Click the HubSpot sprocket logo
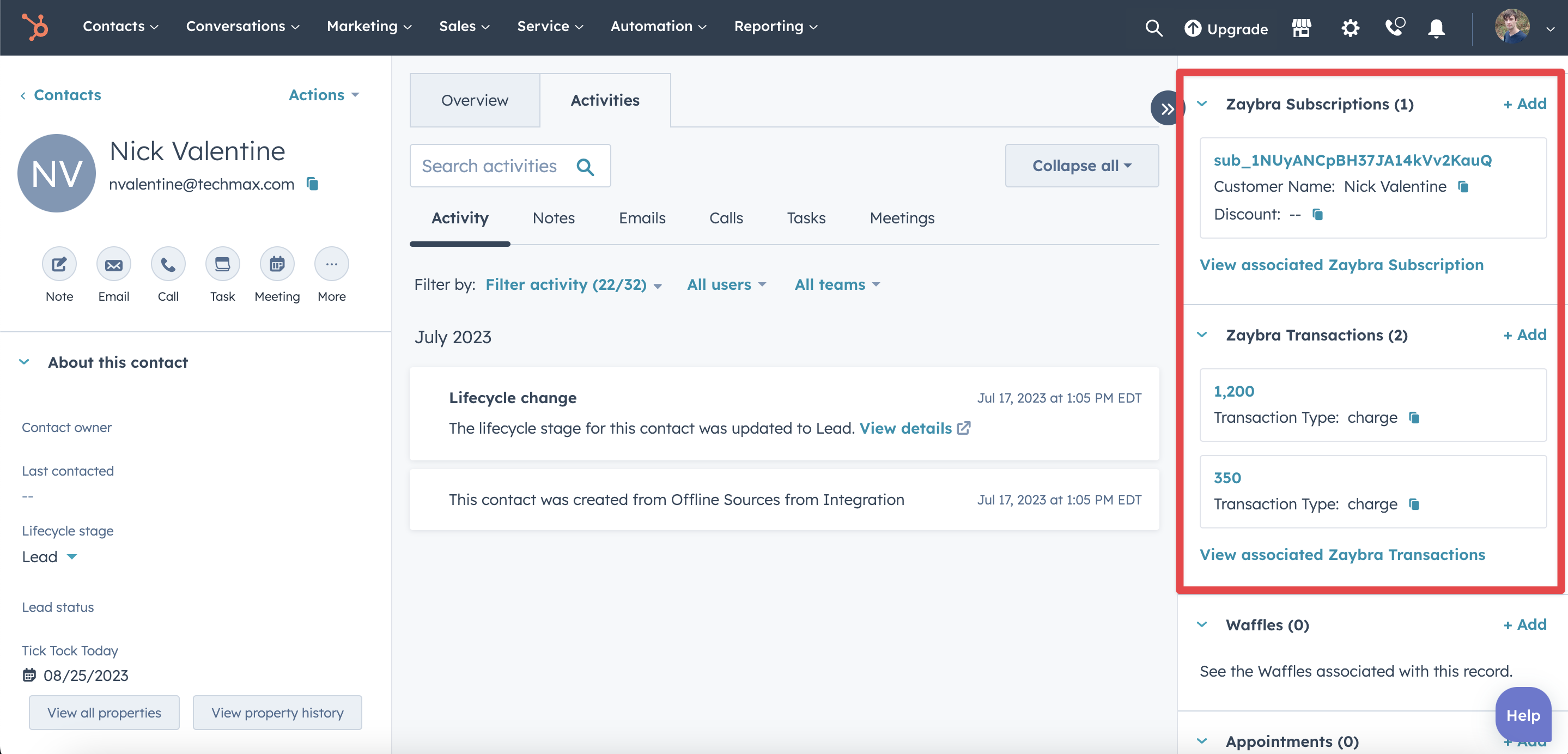The height and width of the screenshot is (754, 1568). coord(35,27)
